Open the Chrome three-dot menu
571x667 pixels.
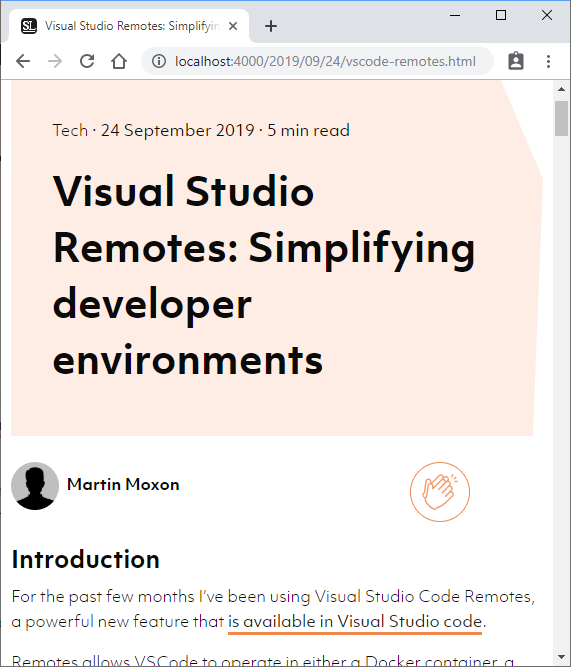coord(548,61)
